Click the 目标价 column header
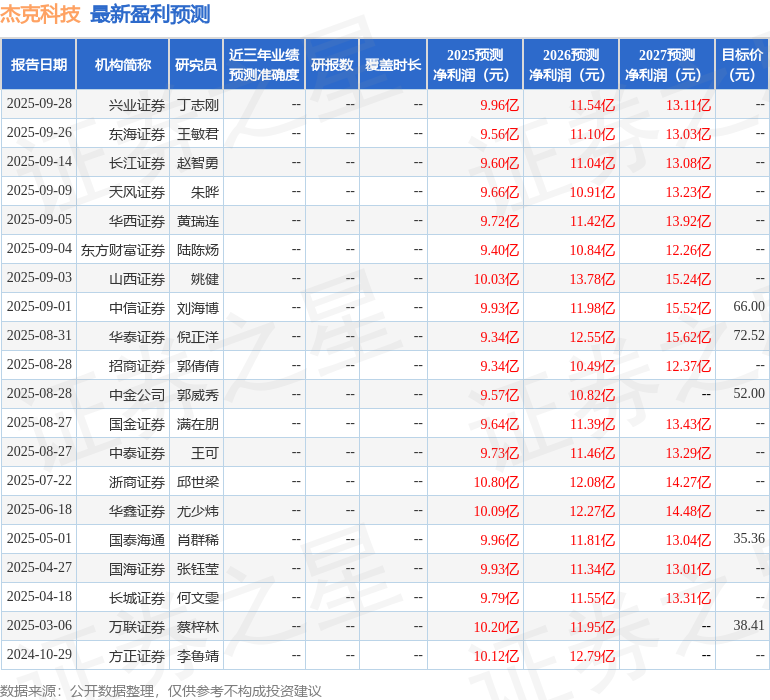Screen dimensions: 770x700 pos(742,64)
